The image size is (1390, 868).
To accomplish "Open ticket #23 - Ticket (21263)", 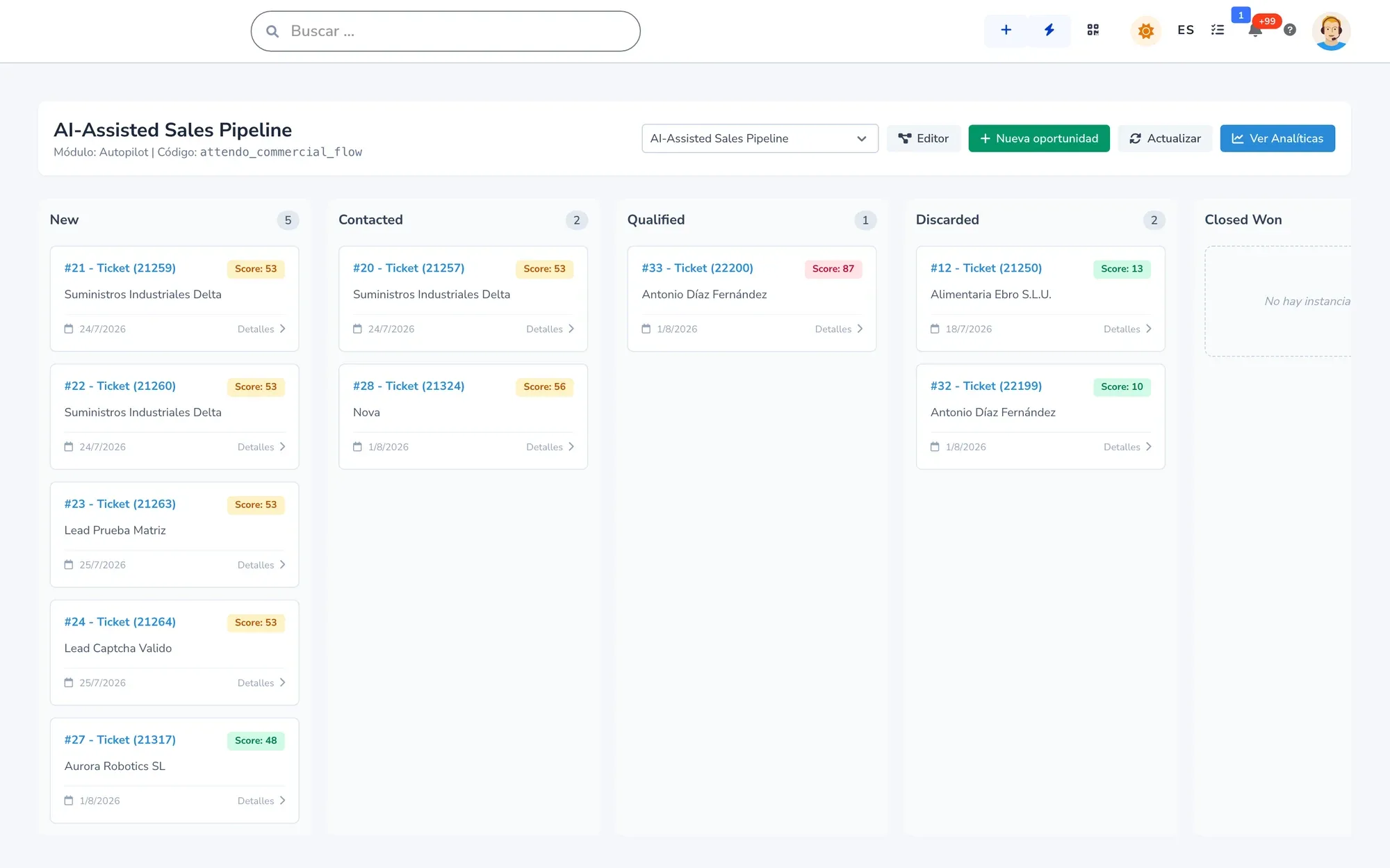I will (120, 505).
